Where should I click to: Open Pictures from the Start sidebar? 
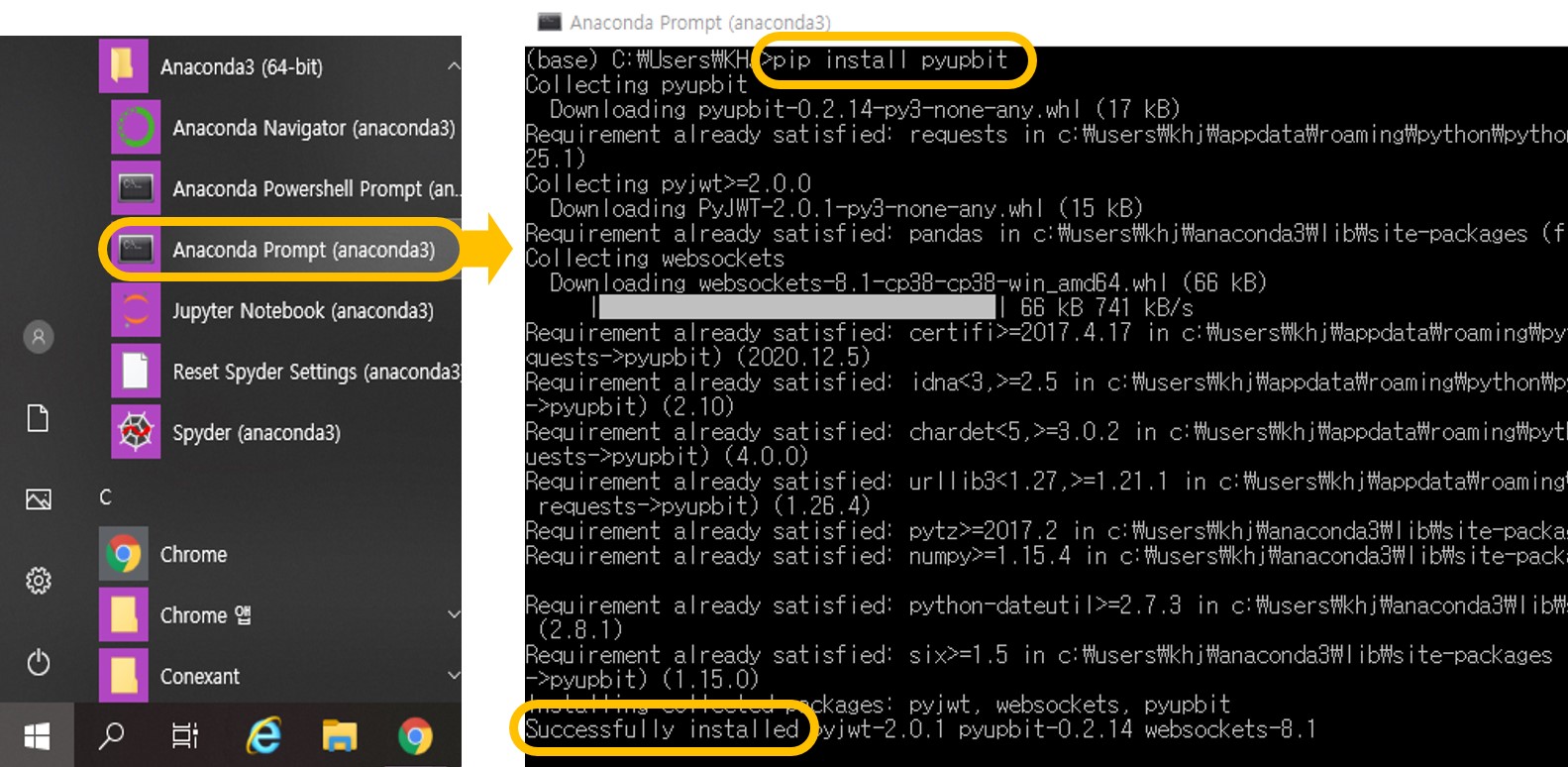[39, 499]
